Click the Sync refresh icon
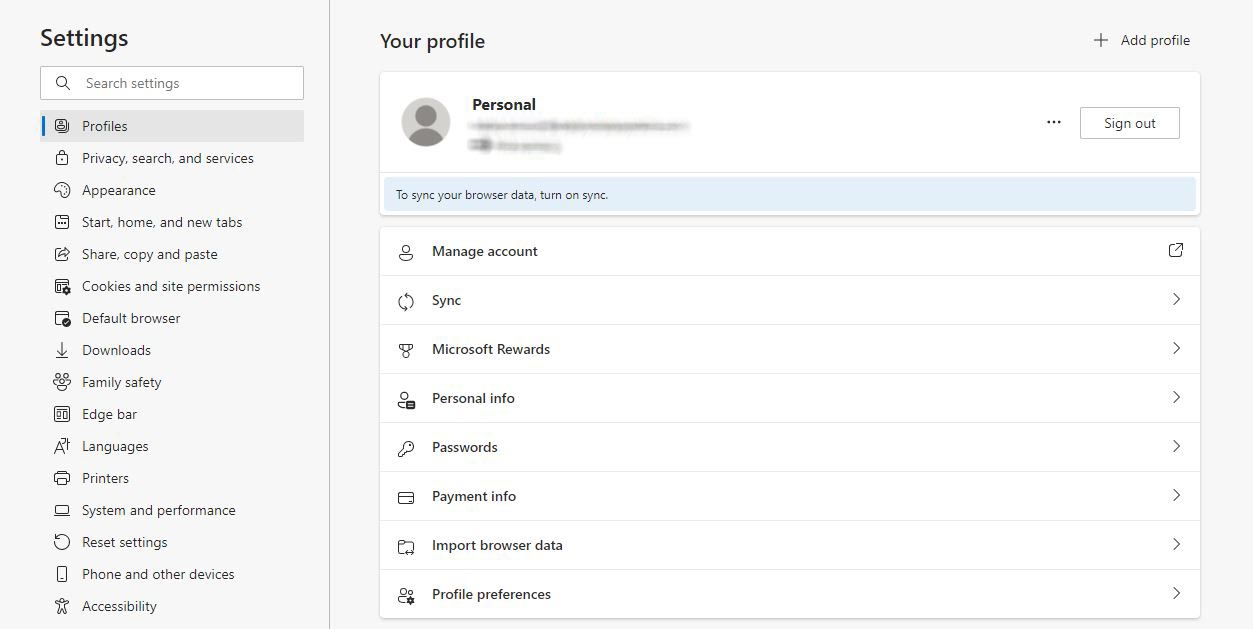 [406, 300]
